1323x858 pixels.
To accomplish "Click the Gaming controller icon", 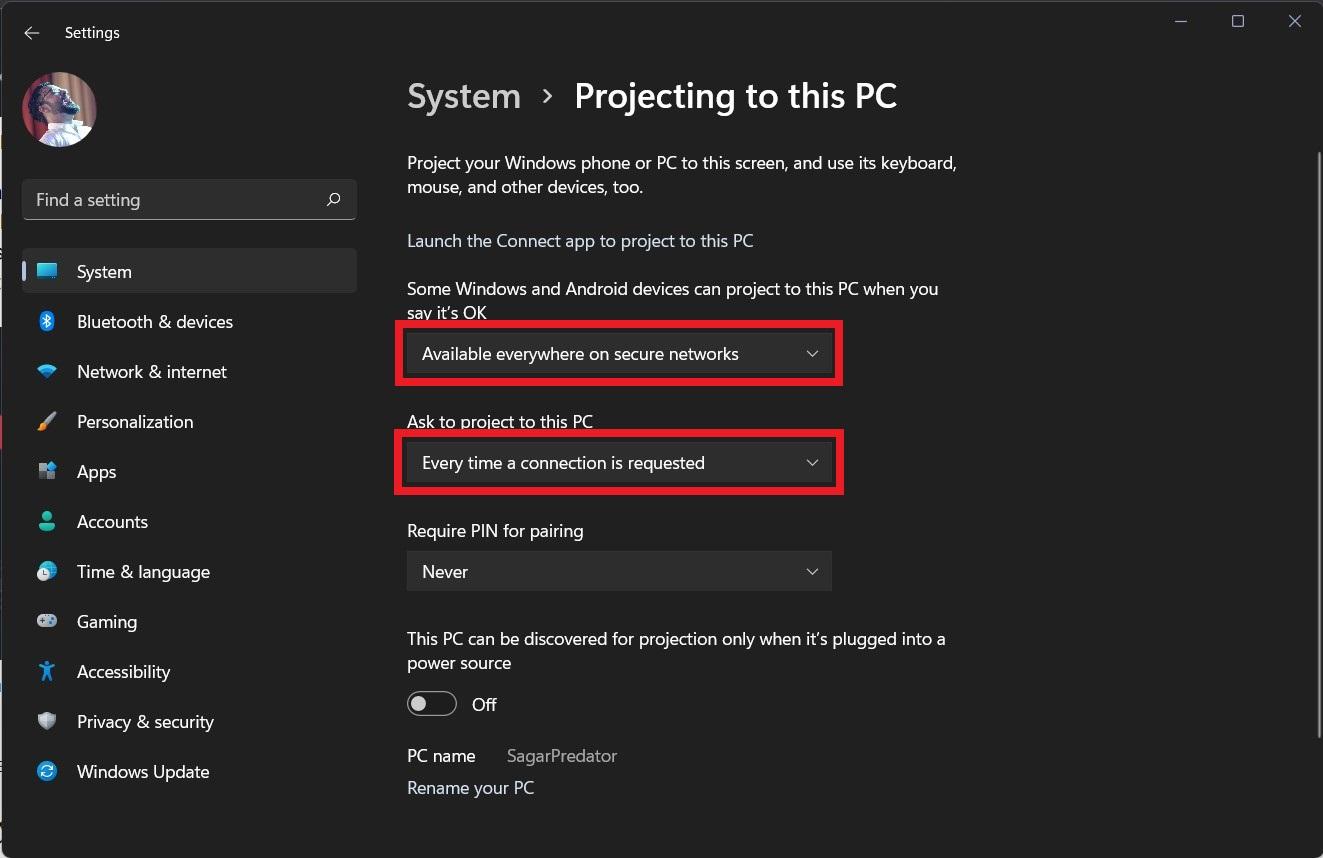I will (47, 622).
